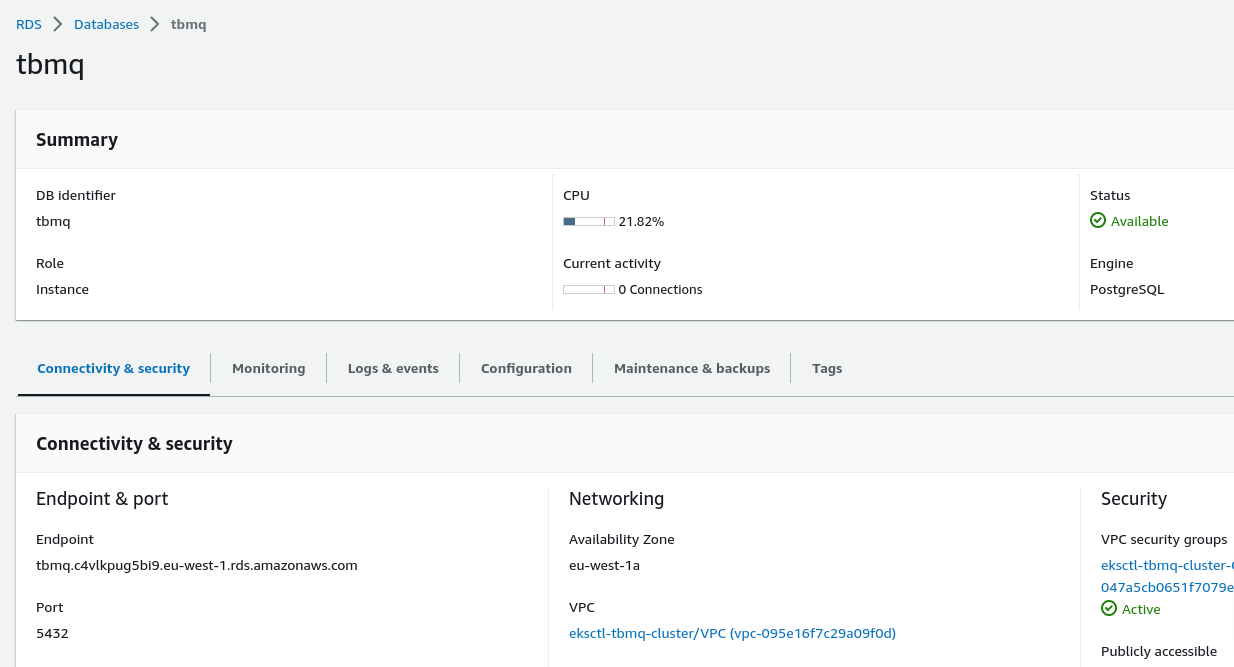Screen dimensions: 1234x667
Task: Click the port value 5432
Action: 52,633
